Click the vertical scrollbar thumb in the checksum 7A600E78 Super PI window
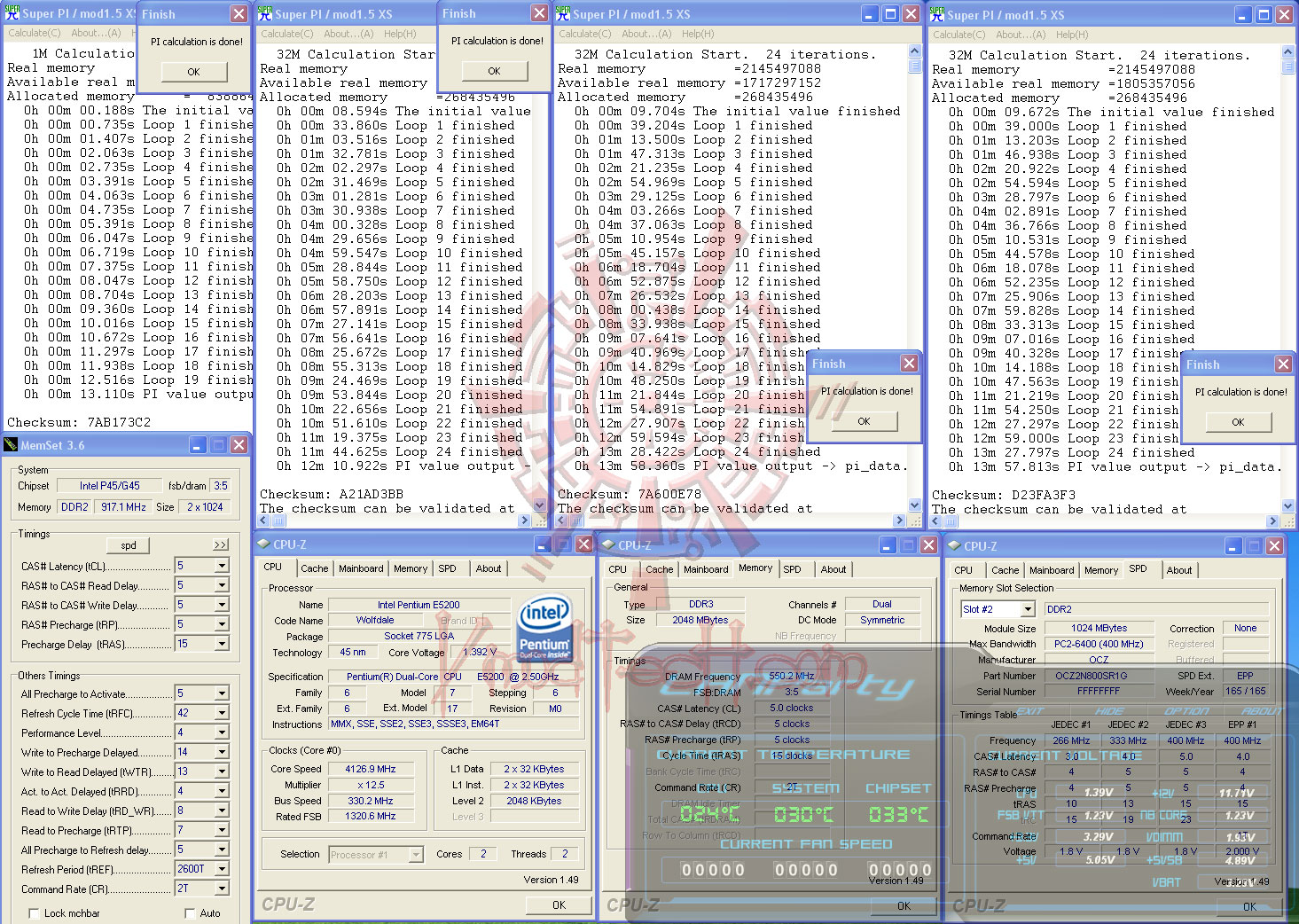Screen dimensions: 1299x924 pos(915,67)
